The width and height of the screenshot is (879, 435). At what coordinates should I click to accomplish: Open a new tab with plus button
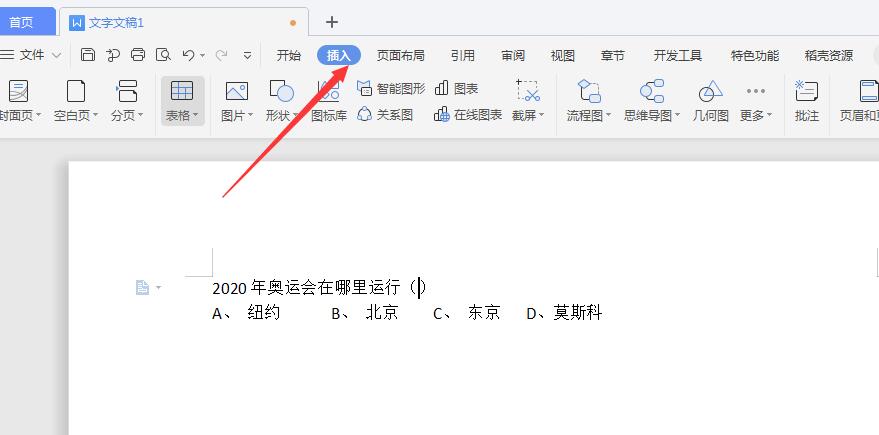click(332, 22)
